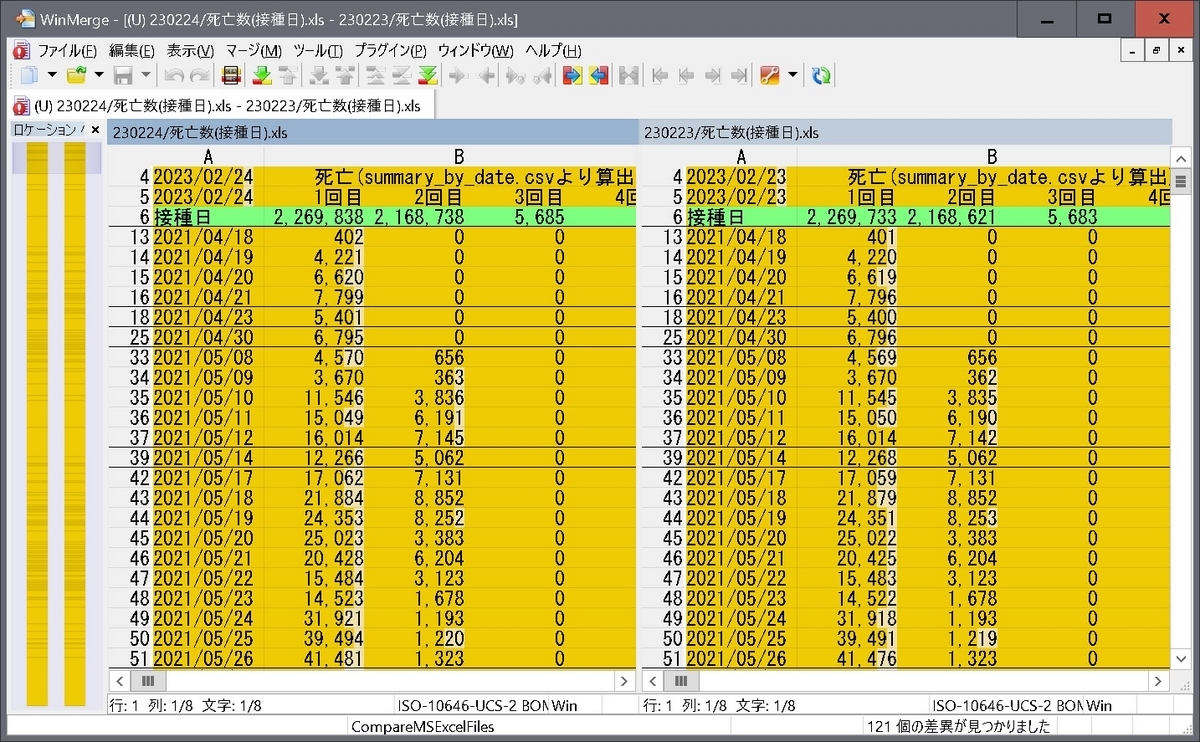Viewport: 1200px width, 742px height.
Task: Click the Current Difference icon
Action: [402, 75]
